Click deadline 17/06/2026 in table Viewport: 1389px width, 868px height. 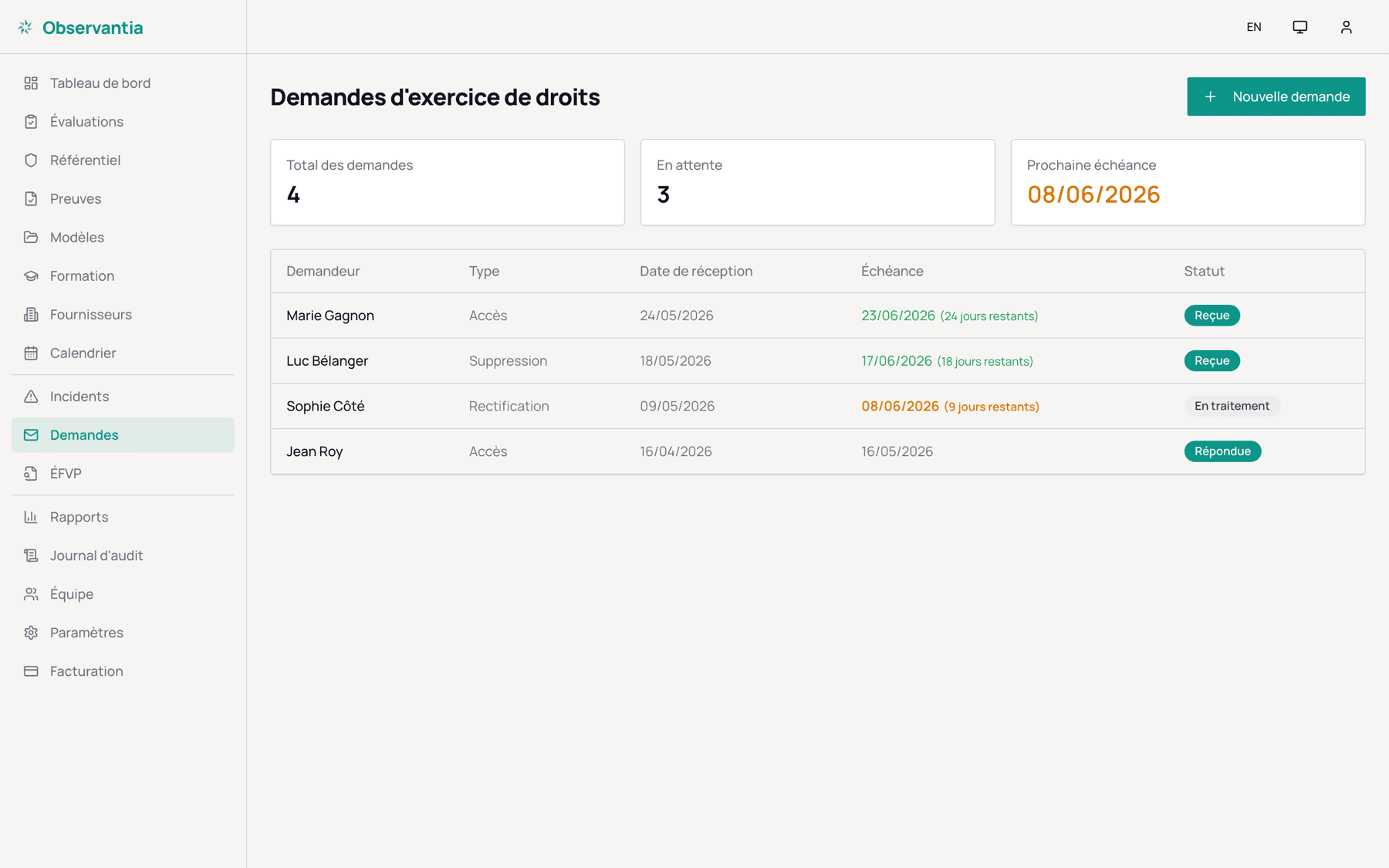click(897, 361)
